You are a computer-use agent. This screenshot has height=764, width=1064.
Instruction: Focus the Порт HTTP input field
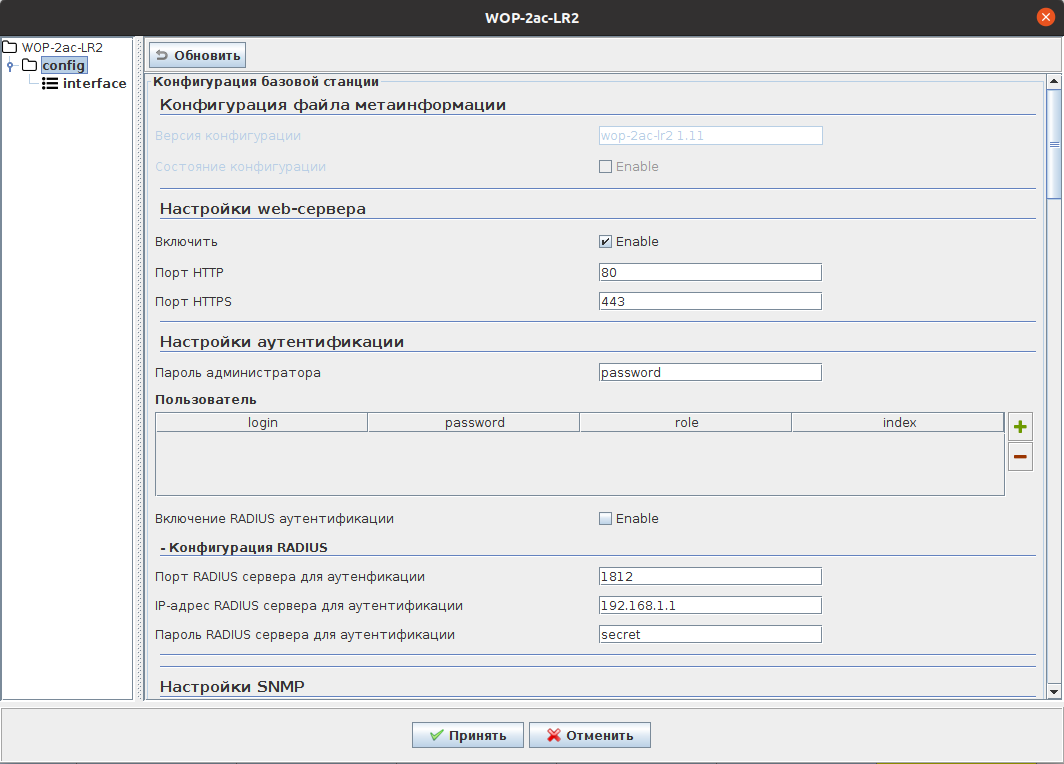[710, 272]
